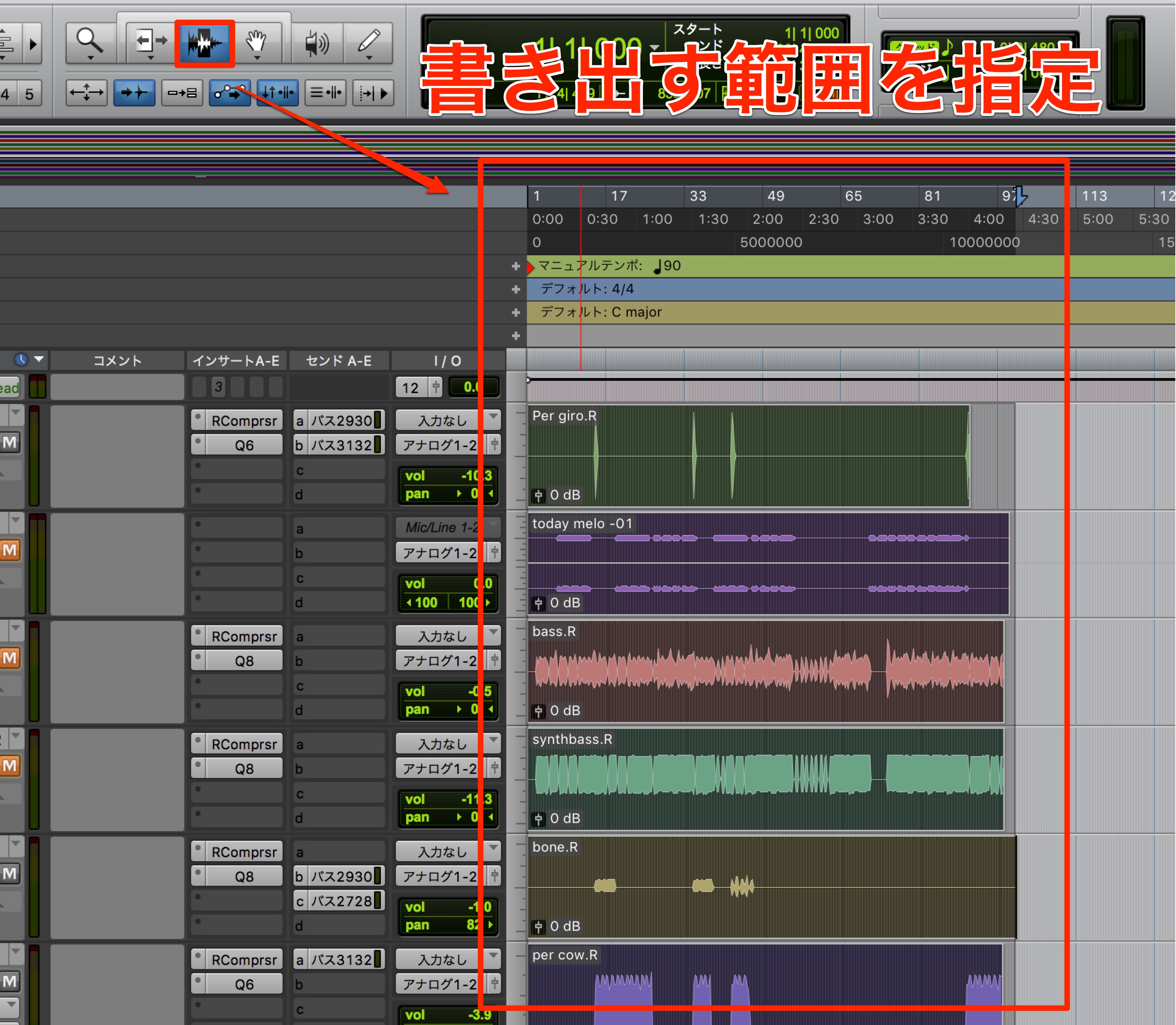Image resolution: width=1176 pixels, height=1025 pixels.
Task: Click the インサートA-E column header
Action: [x=236, y=361]
